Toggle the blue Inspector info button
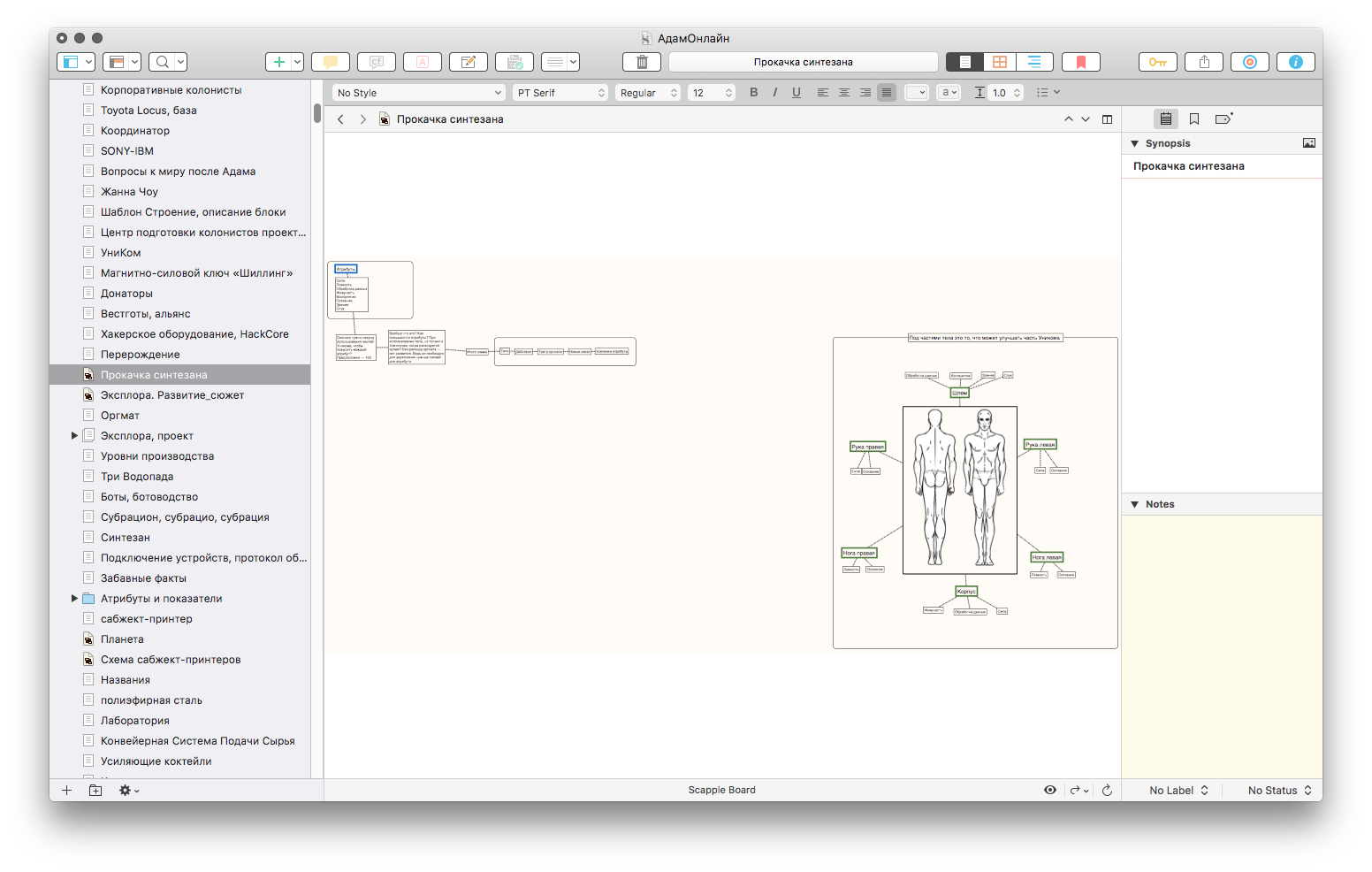Screen dimensions: 1372x872 tap(1295, 62)
